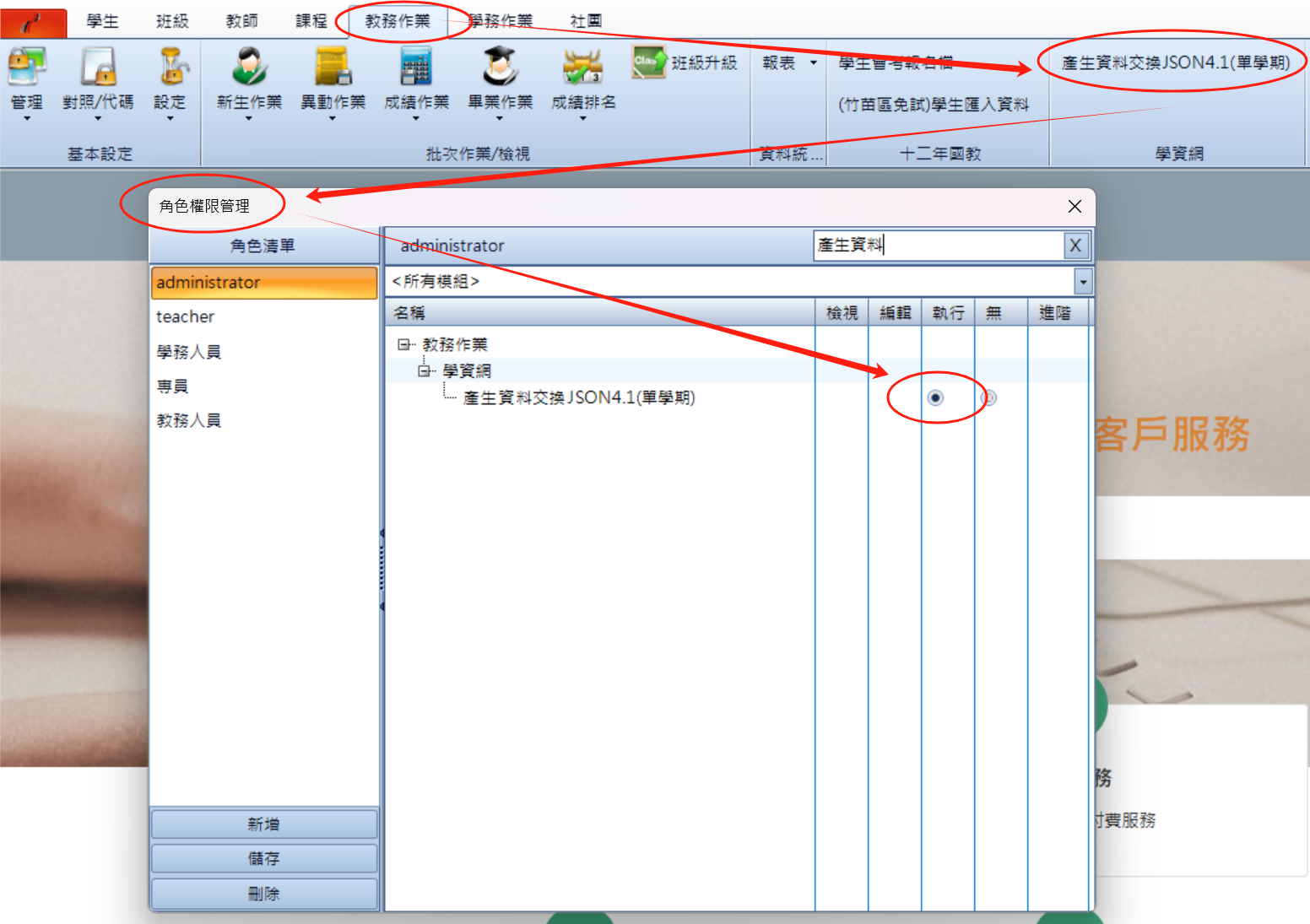This screenshot has height=924, width=1310.
Task: Select the 無 radio for 產生資料交換JSON4.1
Action: coord(988,397)
